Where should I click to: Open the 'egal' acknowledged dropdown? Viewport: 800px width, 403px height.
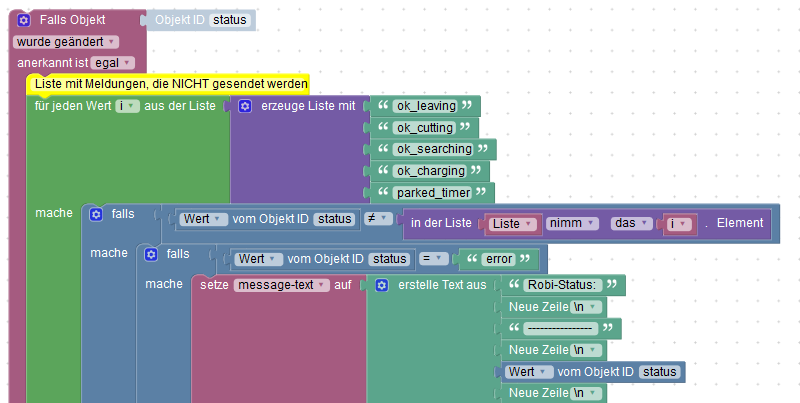[113, 63]
